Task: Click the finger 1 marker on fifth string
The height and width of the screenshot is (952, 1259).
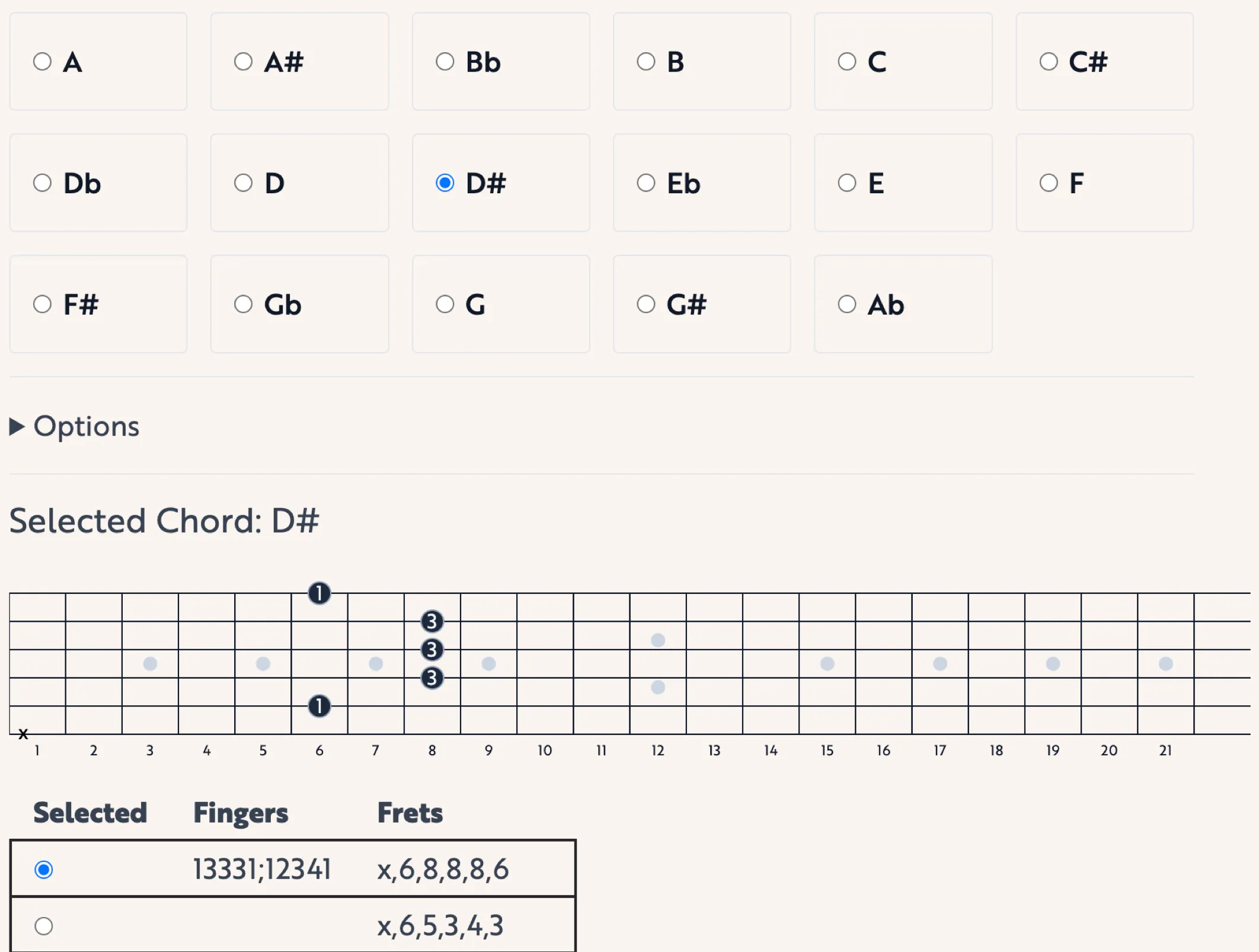Action: 319,706
